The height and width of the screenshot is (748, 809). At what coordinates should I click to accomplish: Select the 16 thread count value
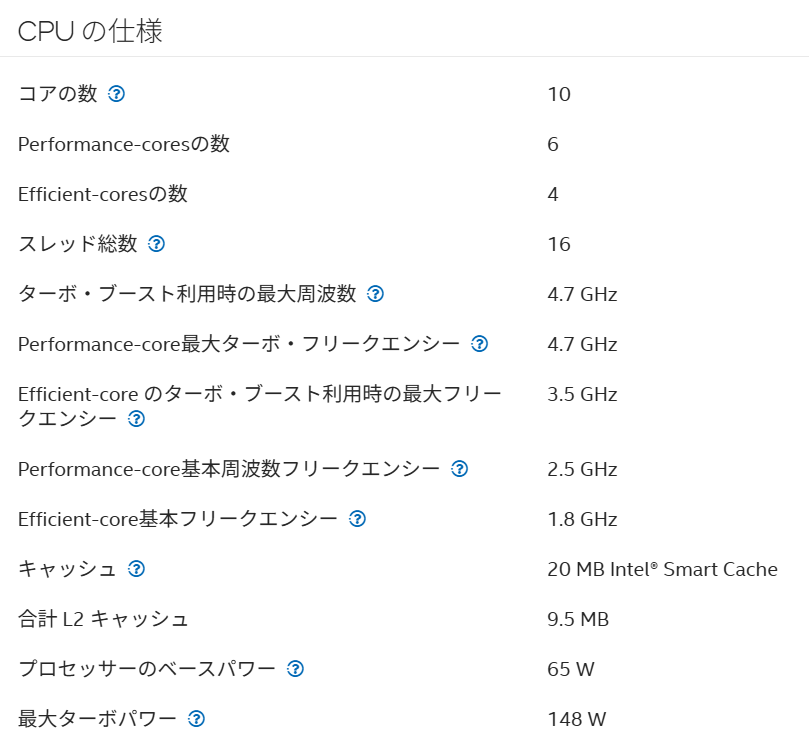[559, 244]
